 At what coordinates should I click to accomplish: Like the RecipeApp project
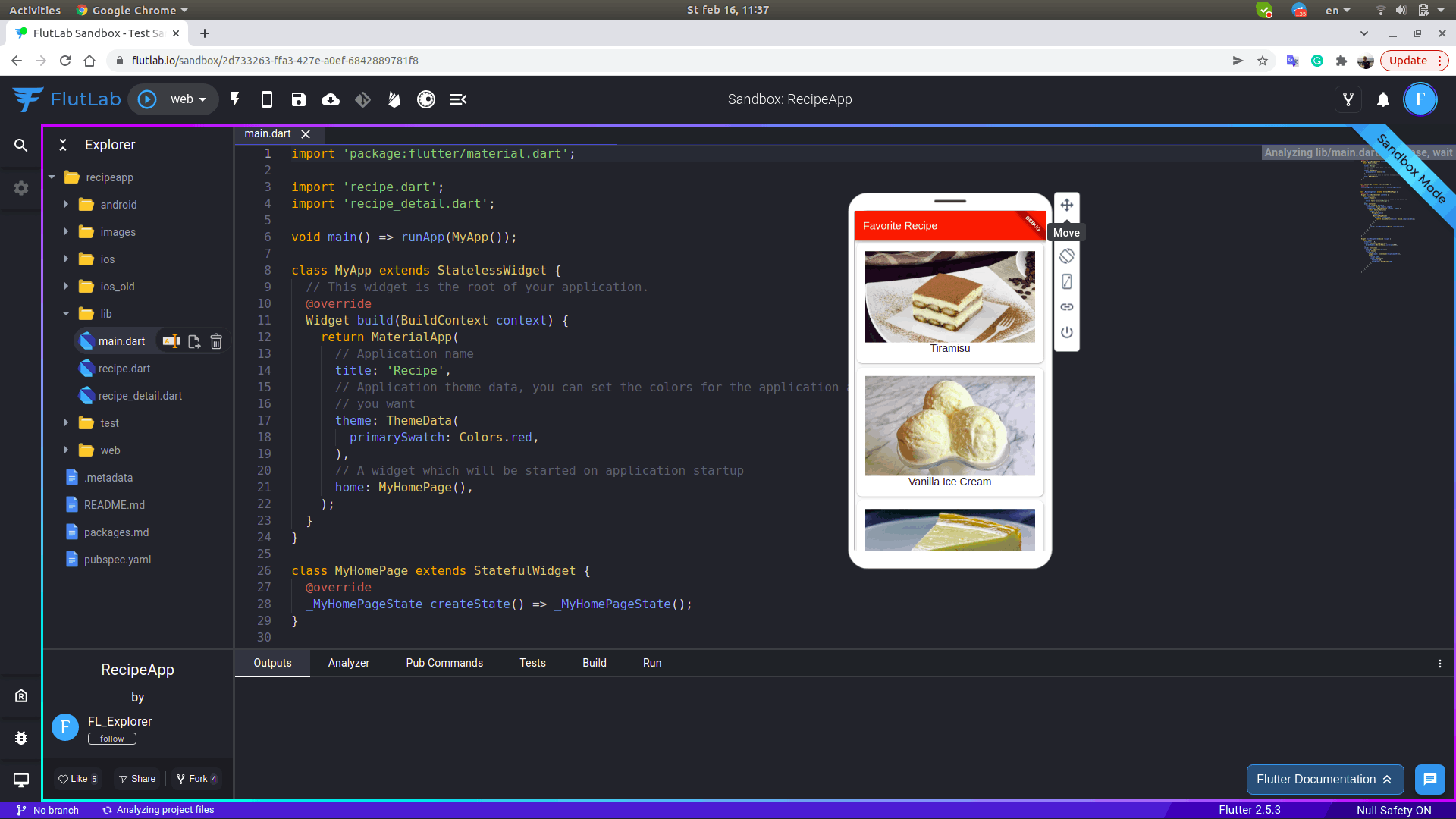[x=77, y=779]
